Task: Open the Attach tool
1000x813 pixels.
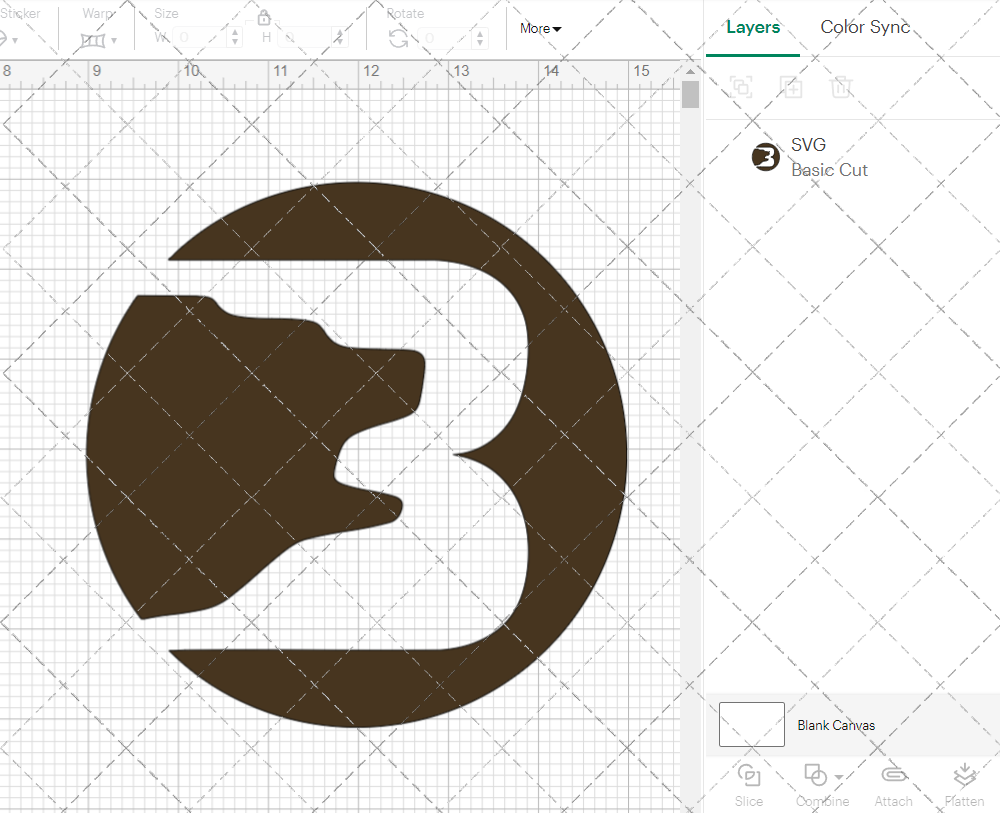Action: (x=893, y=781)
